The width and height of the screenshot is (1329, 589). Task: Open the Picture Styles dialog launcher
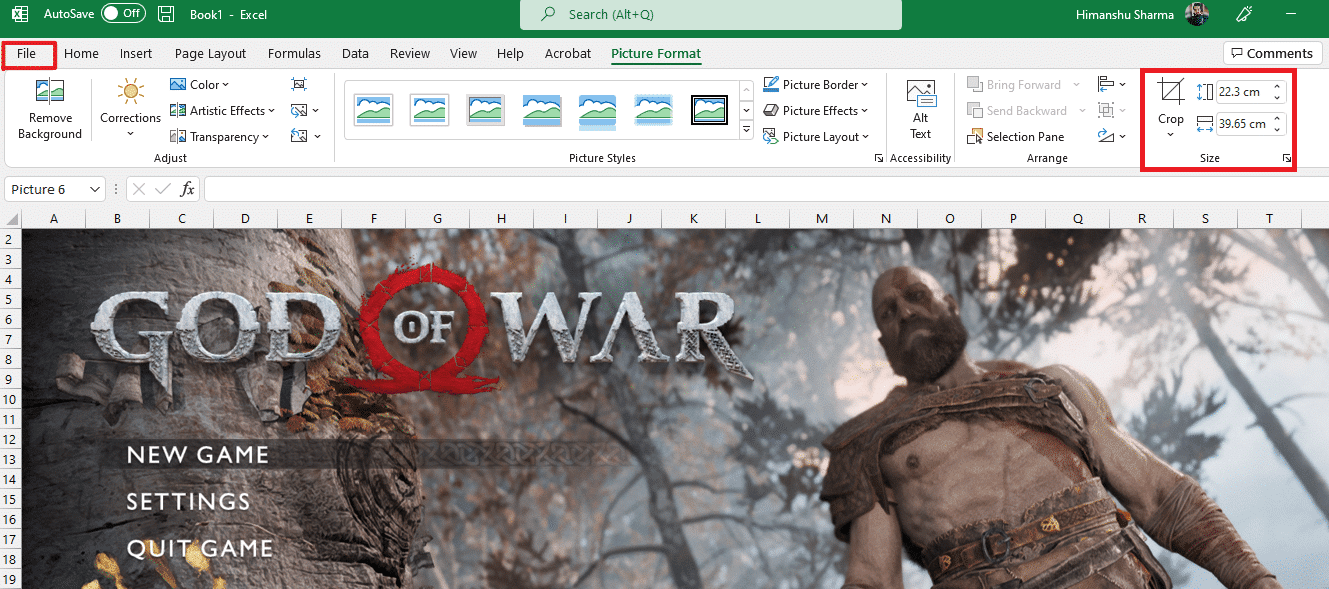(879, 159)
